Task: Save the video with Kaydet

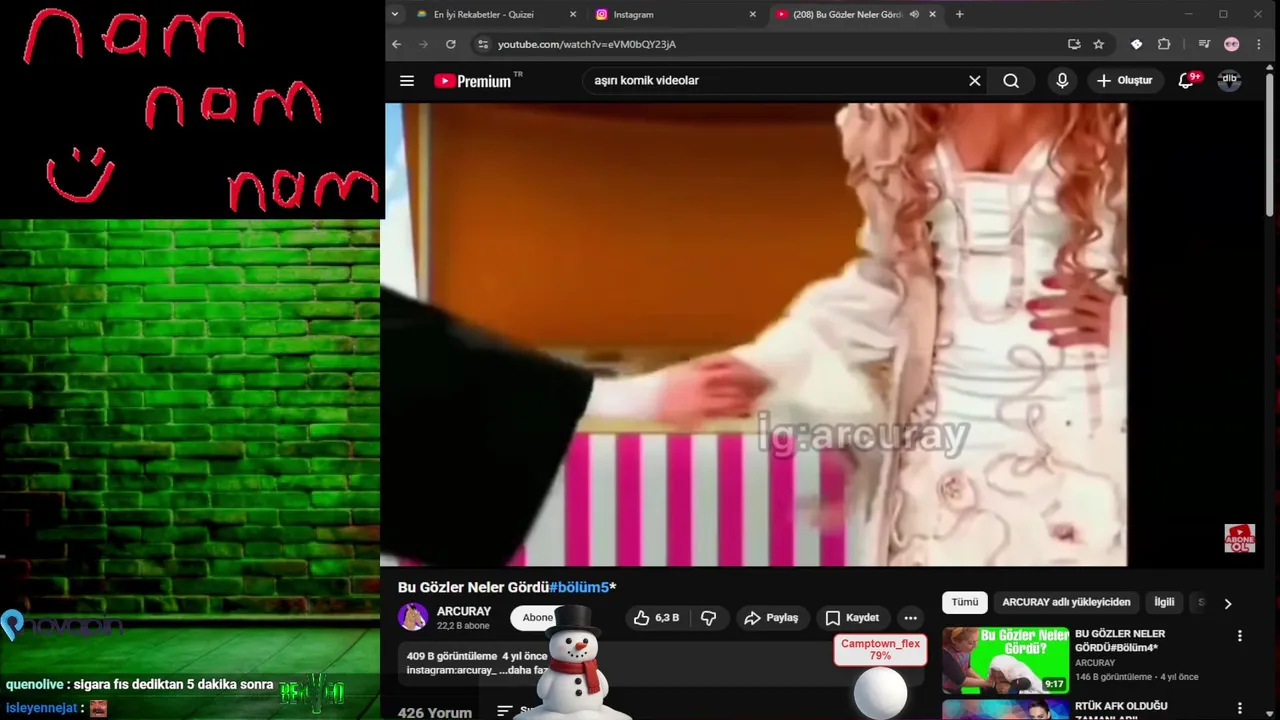Action: click(x=852, y=618)
